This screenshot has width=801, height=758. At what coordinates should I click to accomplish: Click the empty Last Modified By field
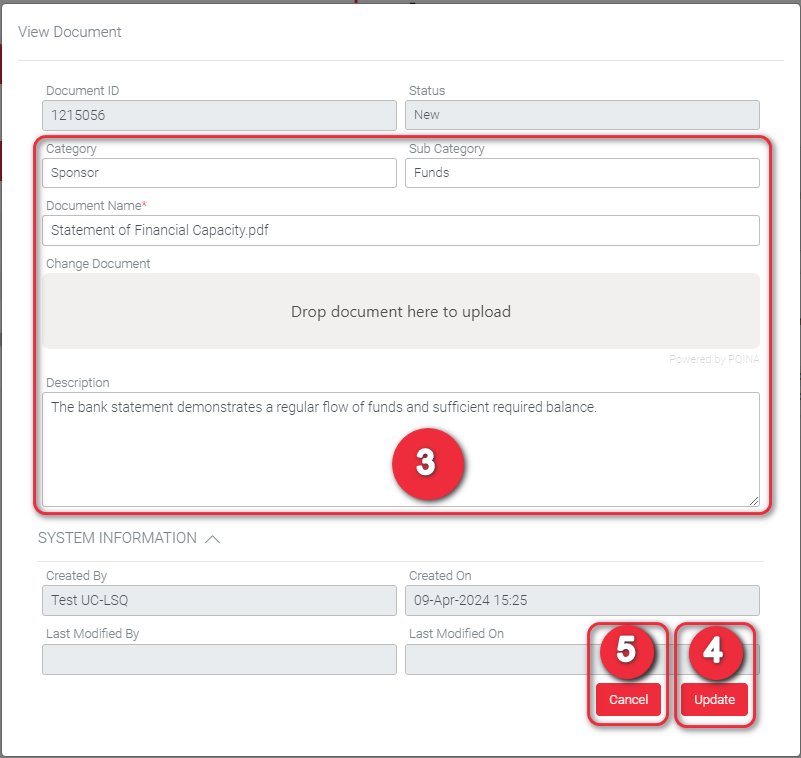pyautogui.click(x=219, y=660)
